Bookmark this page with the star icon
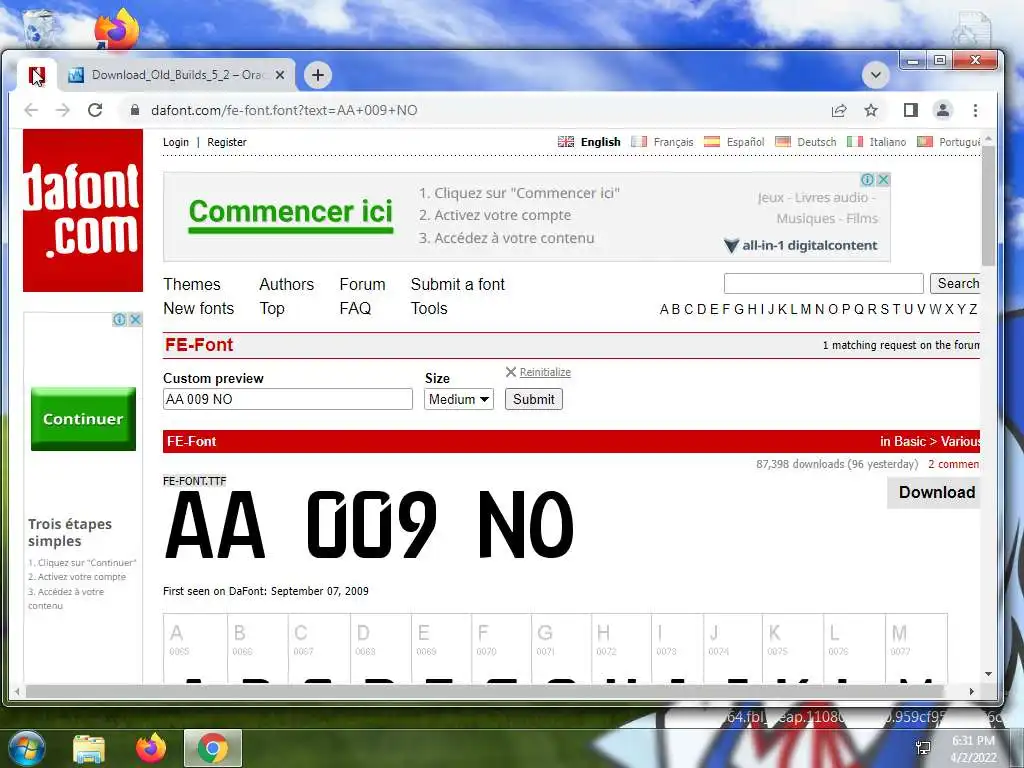 coord(871,110)
